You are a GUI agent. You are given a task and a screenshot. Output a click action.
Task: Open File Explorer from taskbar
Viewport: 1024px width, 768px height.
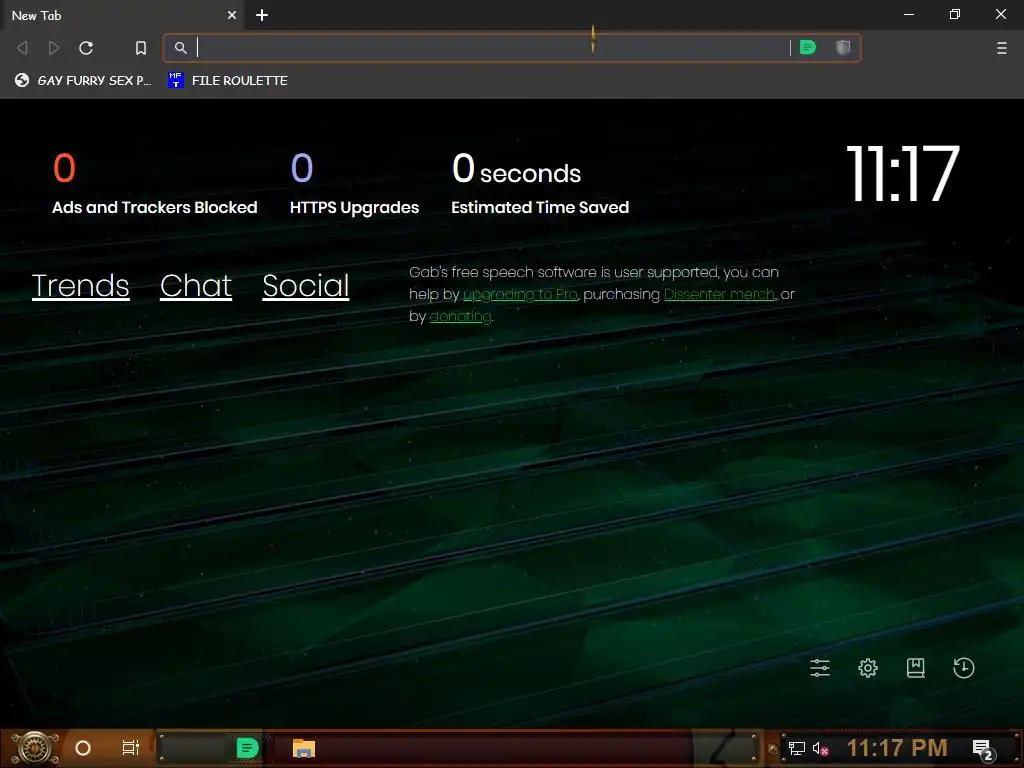[x=304, y=748]
